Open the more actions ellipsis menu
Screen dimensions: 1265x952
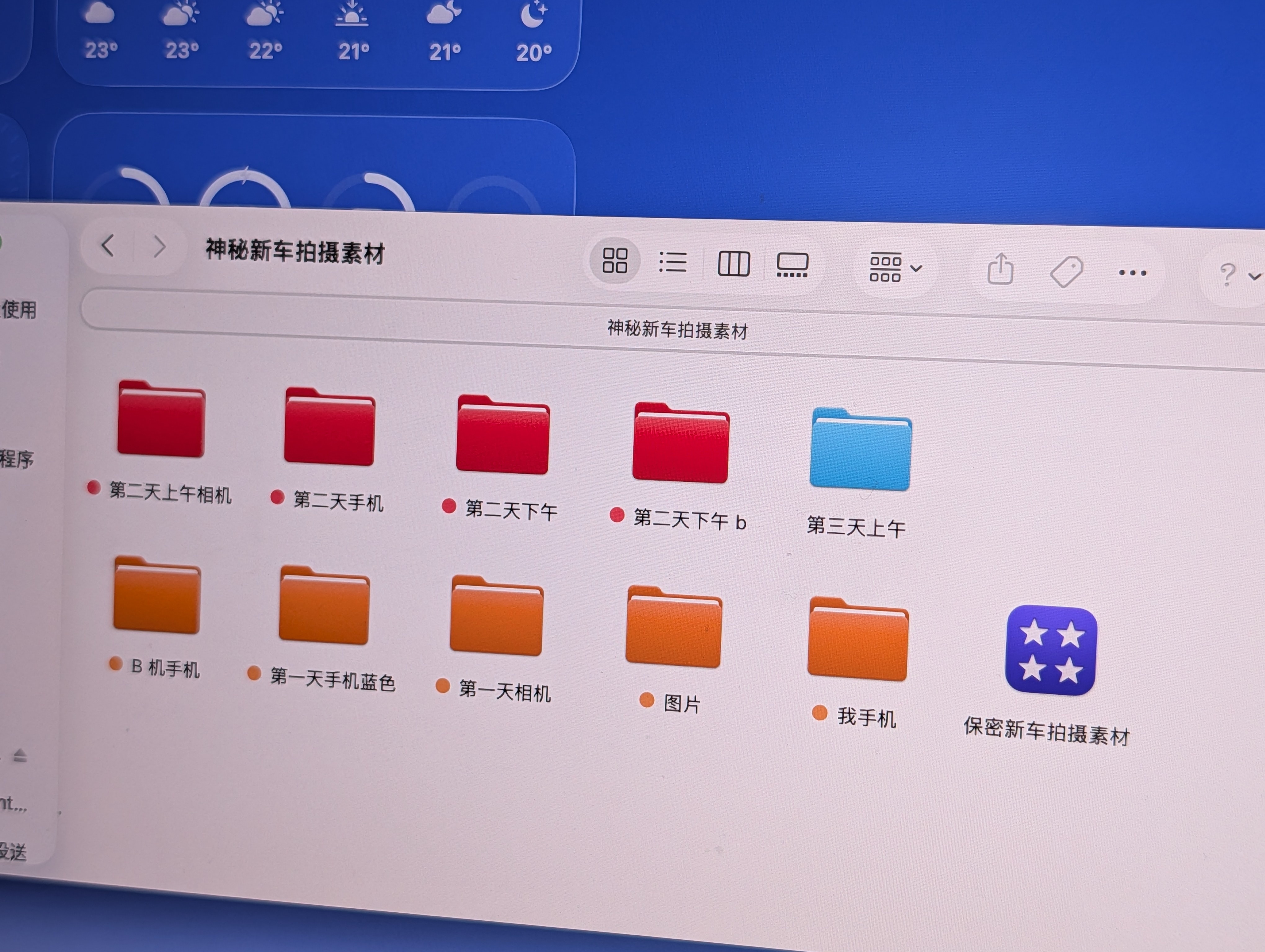click(x=1132, y=273)
